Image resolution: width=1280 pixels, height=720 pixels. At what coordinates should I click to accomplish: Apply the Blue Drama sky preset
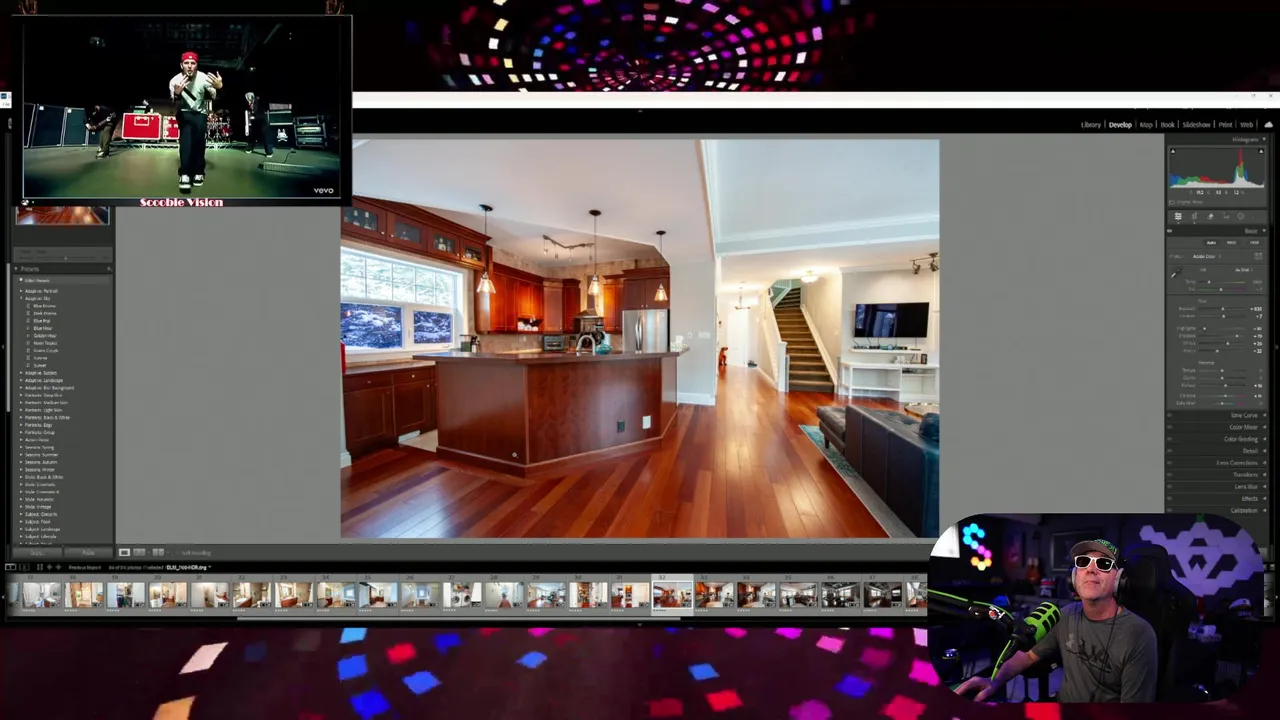pyautogui.click(x=44, y=306)
